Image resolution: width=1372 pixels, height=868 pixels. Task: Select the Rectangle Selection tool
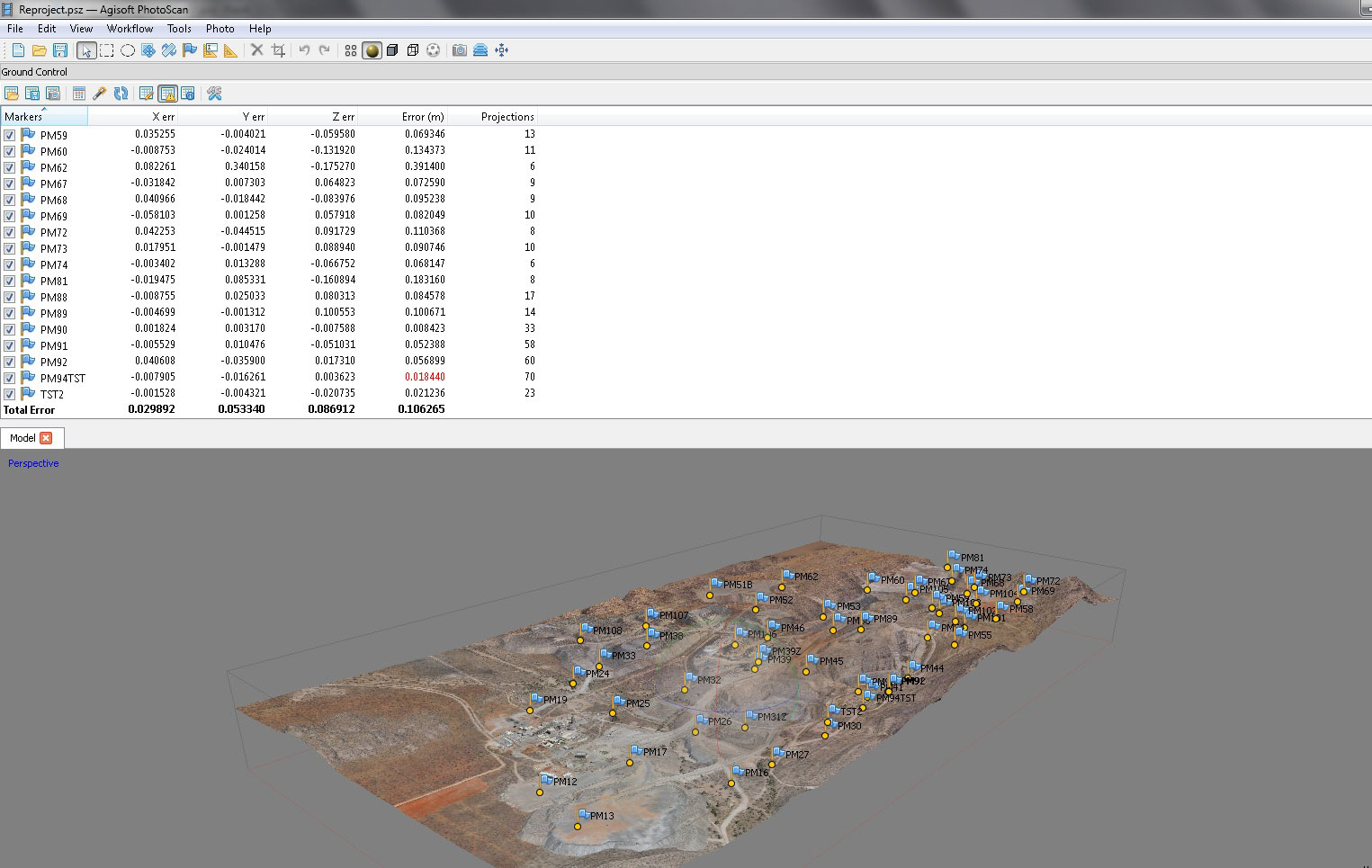[107, 50]
